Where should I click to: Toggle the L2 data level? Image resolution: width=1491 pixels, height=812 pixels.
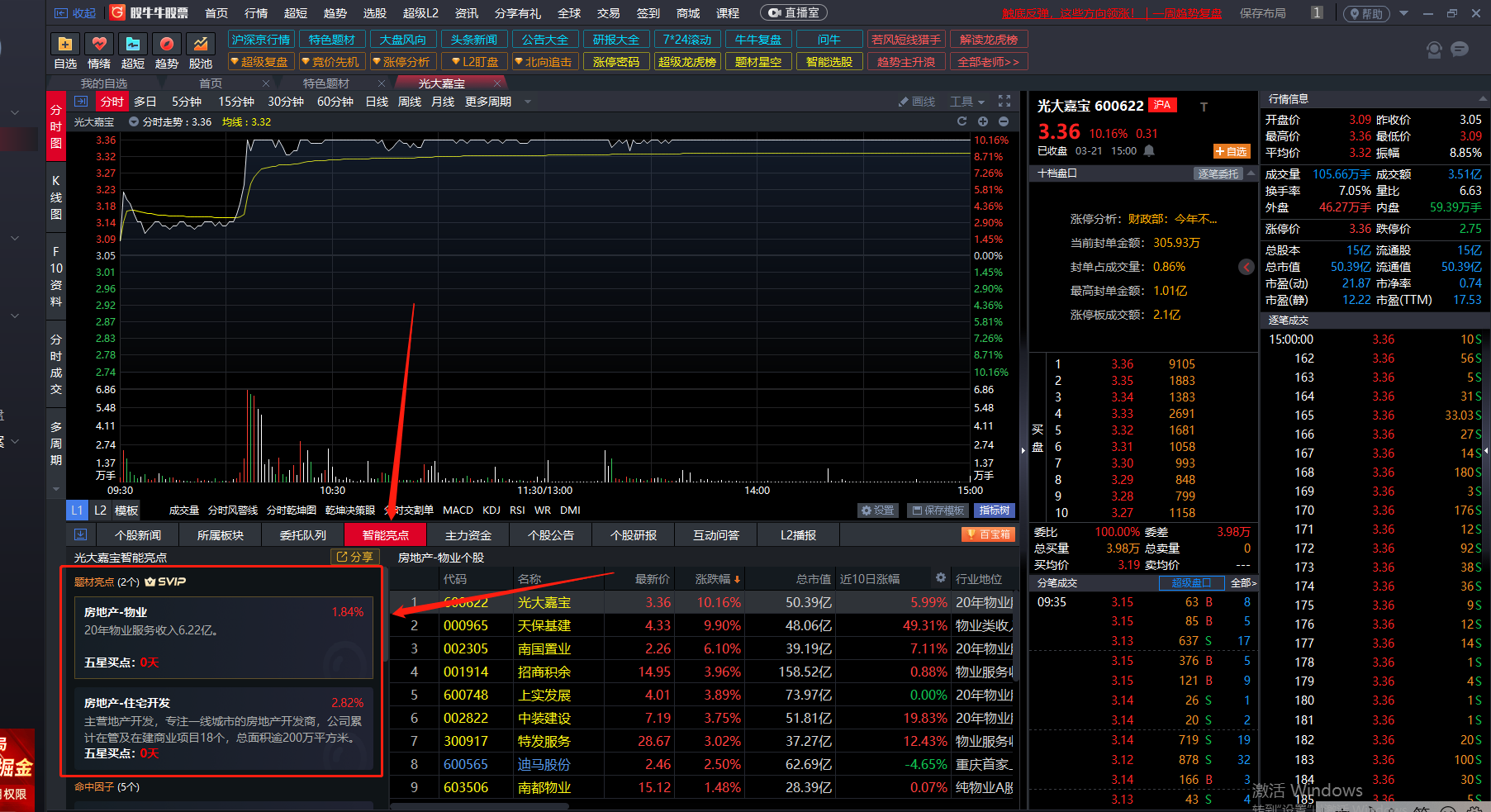click(100, 510)
